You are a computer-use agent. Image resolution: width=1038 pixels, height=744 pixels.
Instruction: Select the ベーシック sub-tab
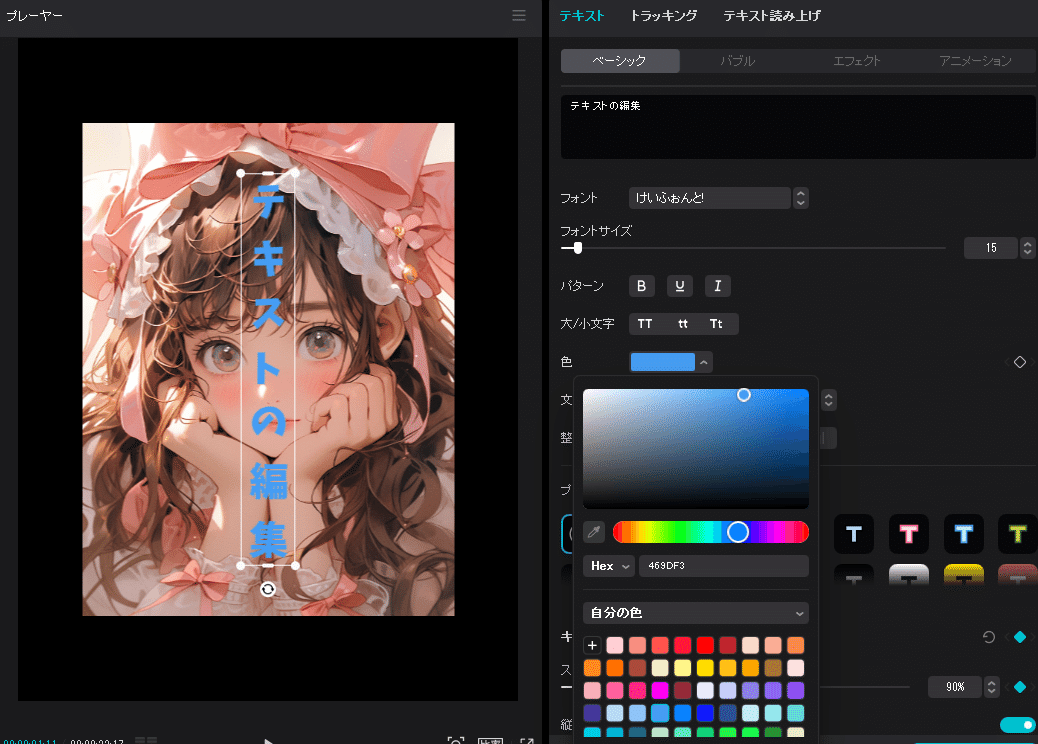(x=620, y=61)
